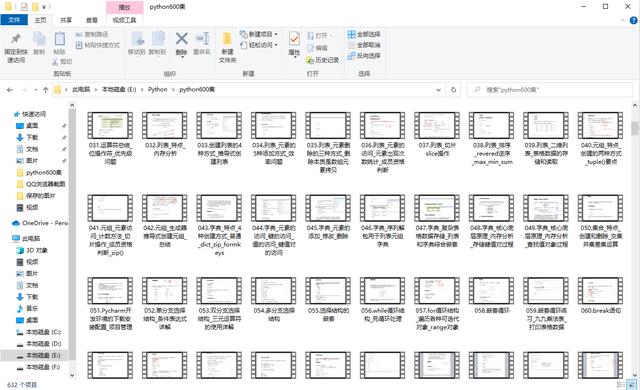Open python600集 folder in navigation pane
This screenshot has height=390, width=640.
[39, 173]
